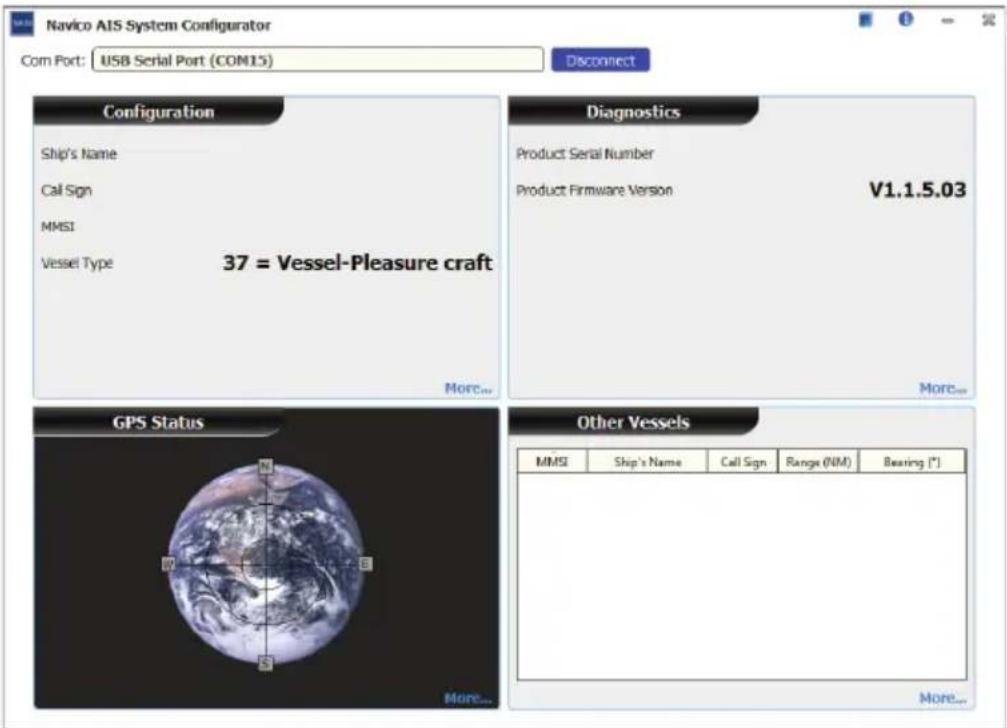Click the blue info icon in title bar
The height and width of the screenshot is (728, 1007).
(x=906, y=19)
